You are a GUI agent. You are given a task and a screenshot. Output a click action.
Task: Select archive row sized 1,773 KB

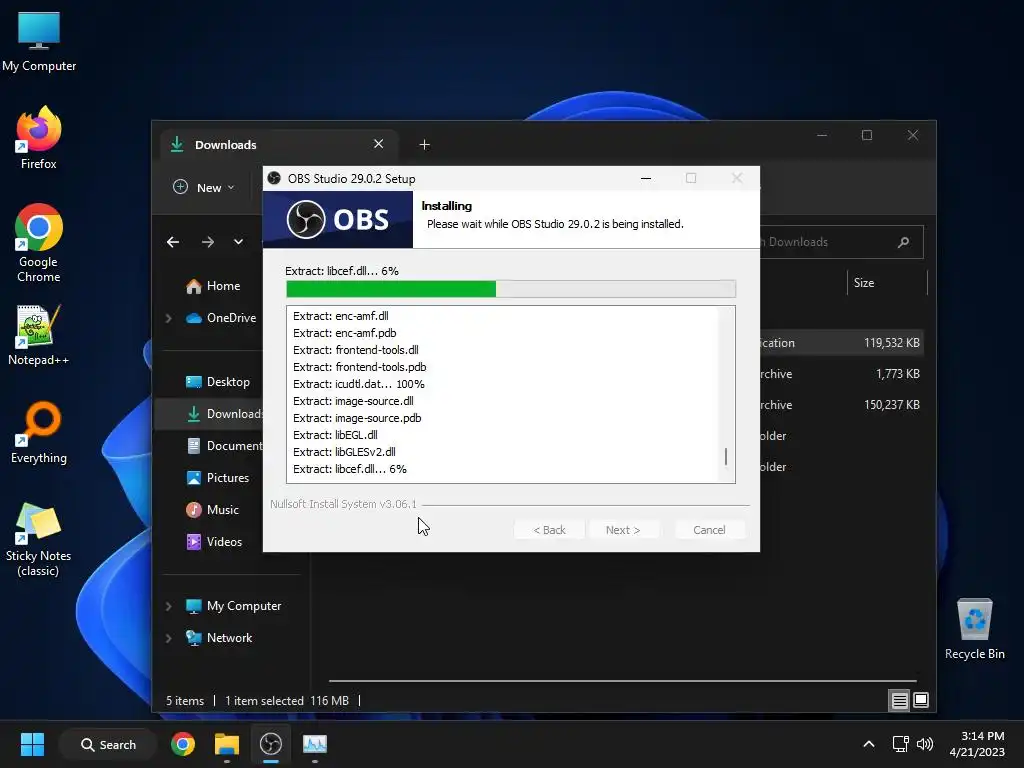pyautogui.click(x=841, y=374)
